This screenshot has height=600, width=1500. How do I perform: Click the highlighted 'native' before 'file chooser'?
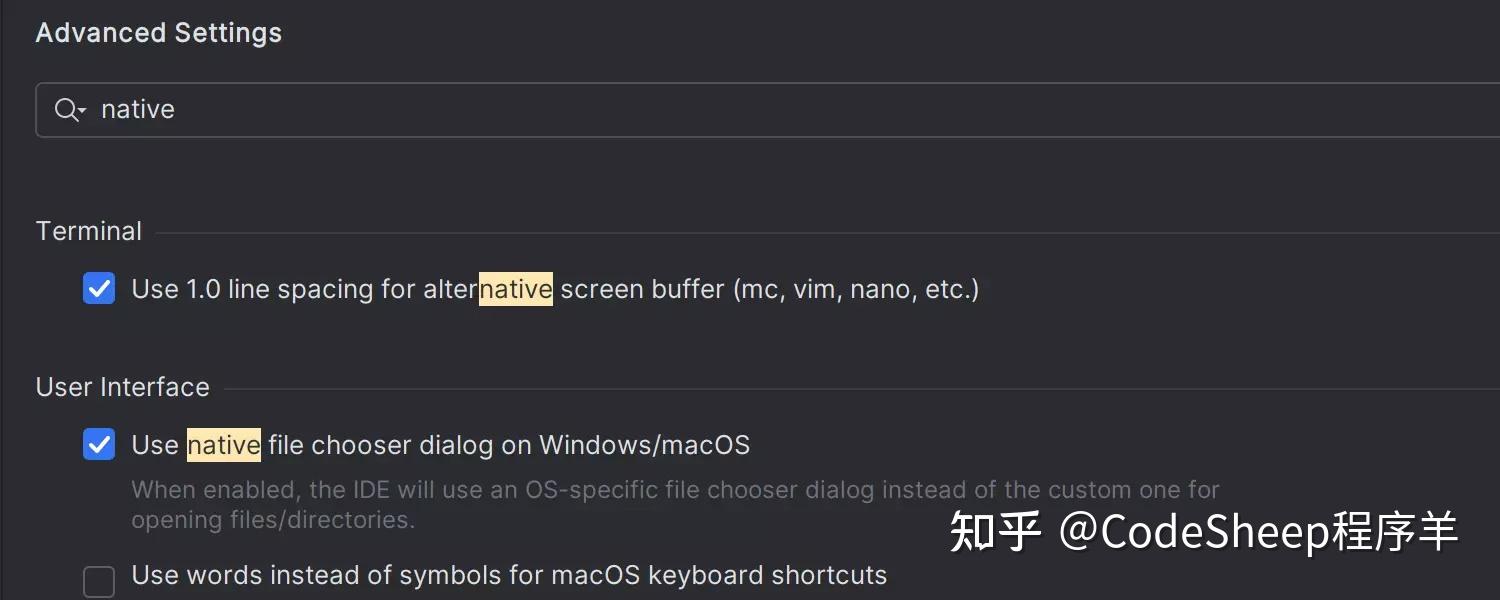pyautogui.click(x=222, y=444)
